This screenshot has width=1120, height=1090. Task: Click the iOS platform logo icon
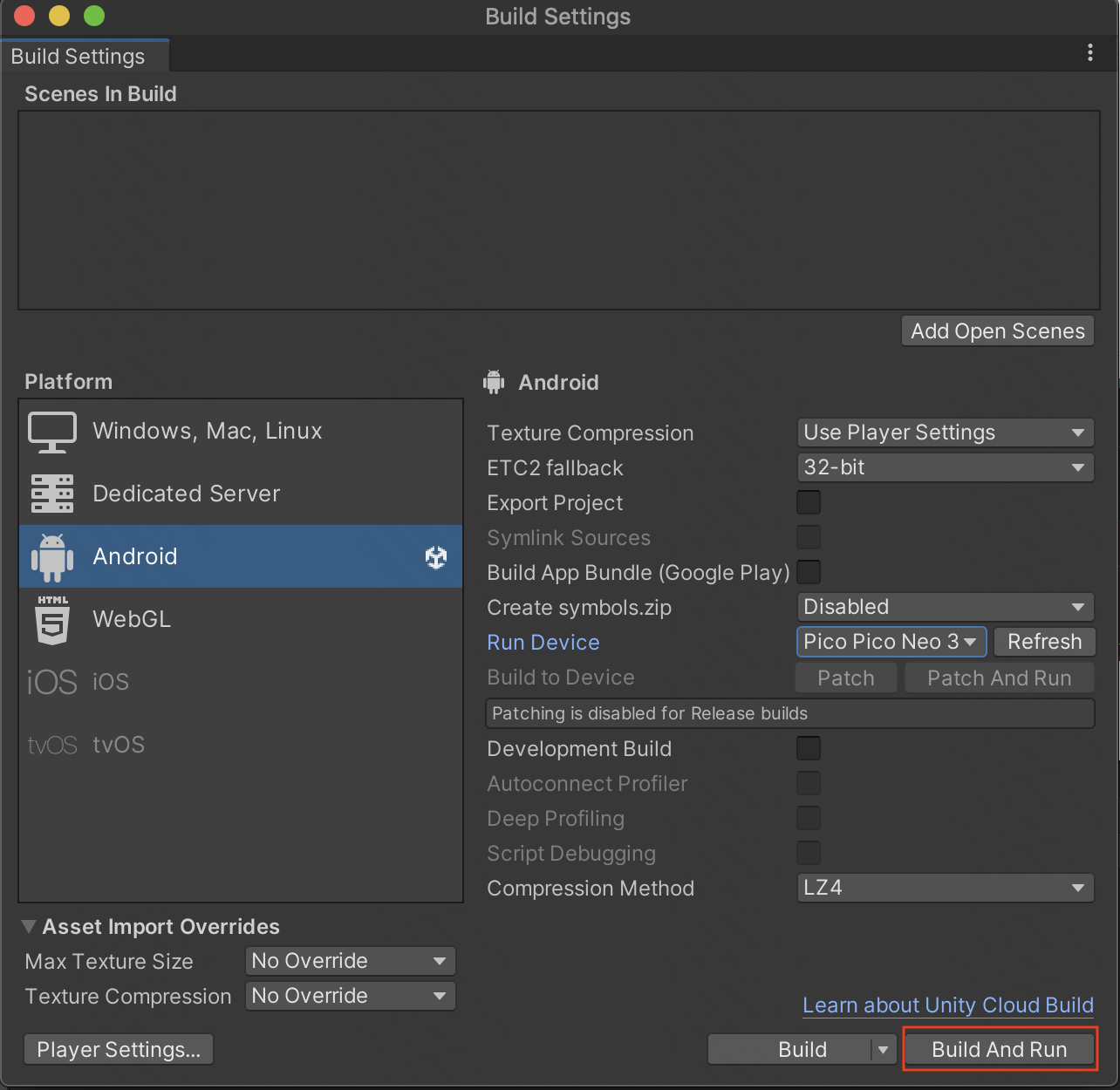[x=52, y=682]
